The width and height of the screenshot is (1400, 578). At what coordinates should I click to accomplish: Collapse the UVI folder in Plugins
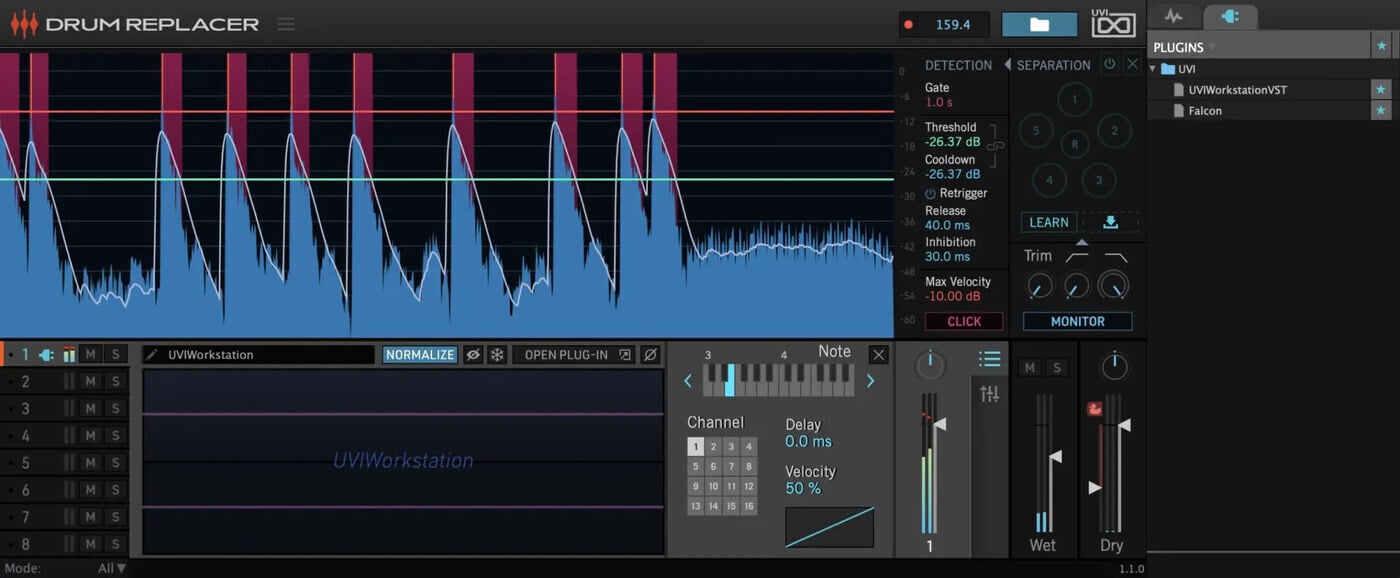(x=1153, y=69)
